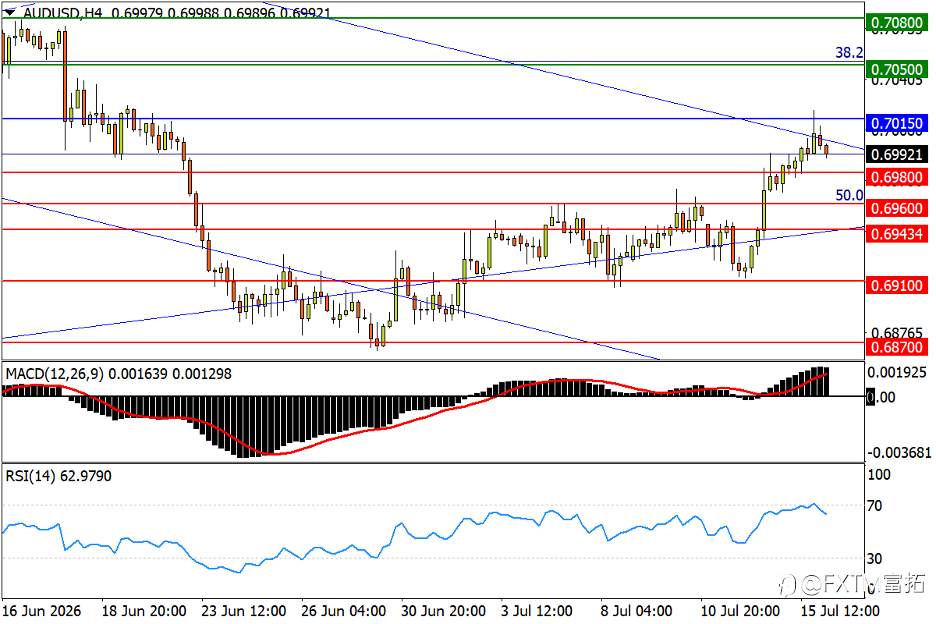Select the RSI(14) indicator label

click(30, 476)
